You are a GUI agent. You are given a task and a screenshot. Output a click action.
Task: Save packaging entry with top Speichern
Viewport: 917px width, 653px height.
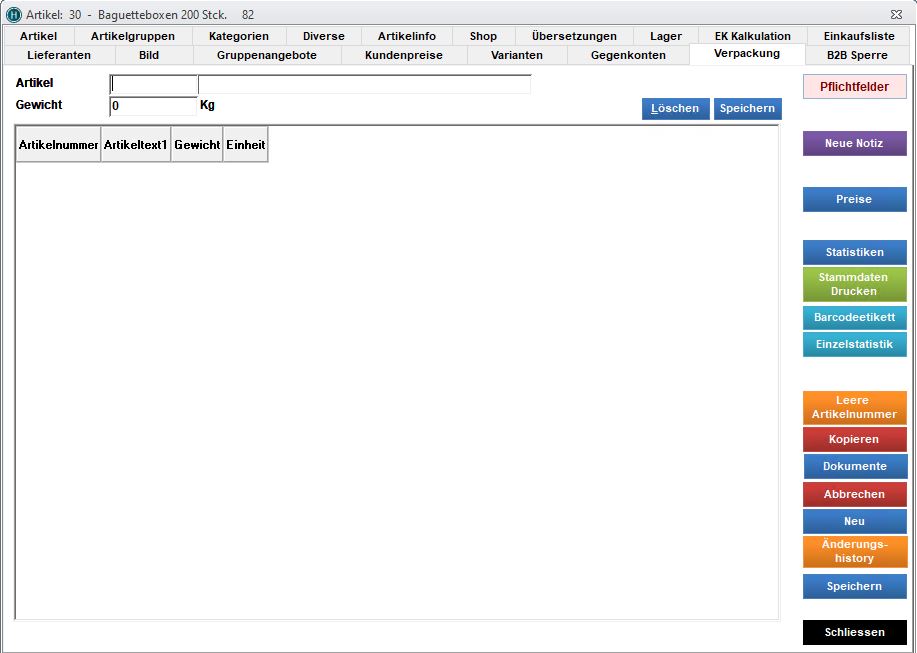point(747,109)
